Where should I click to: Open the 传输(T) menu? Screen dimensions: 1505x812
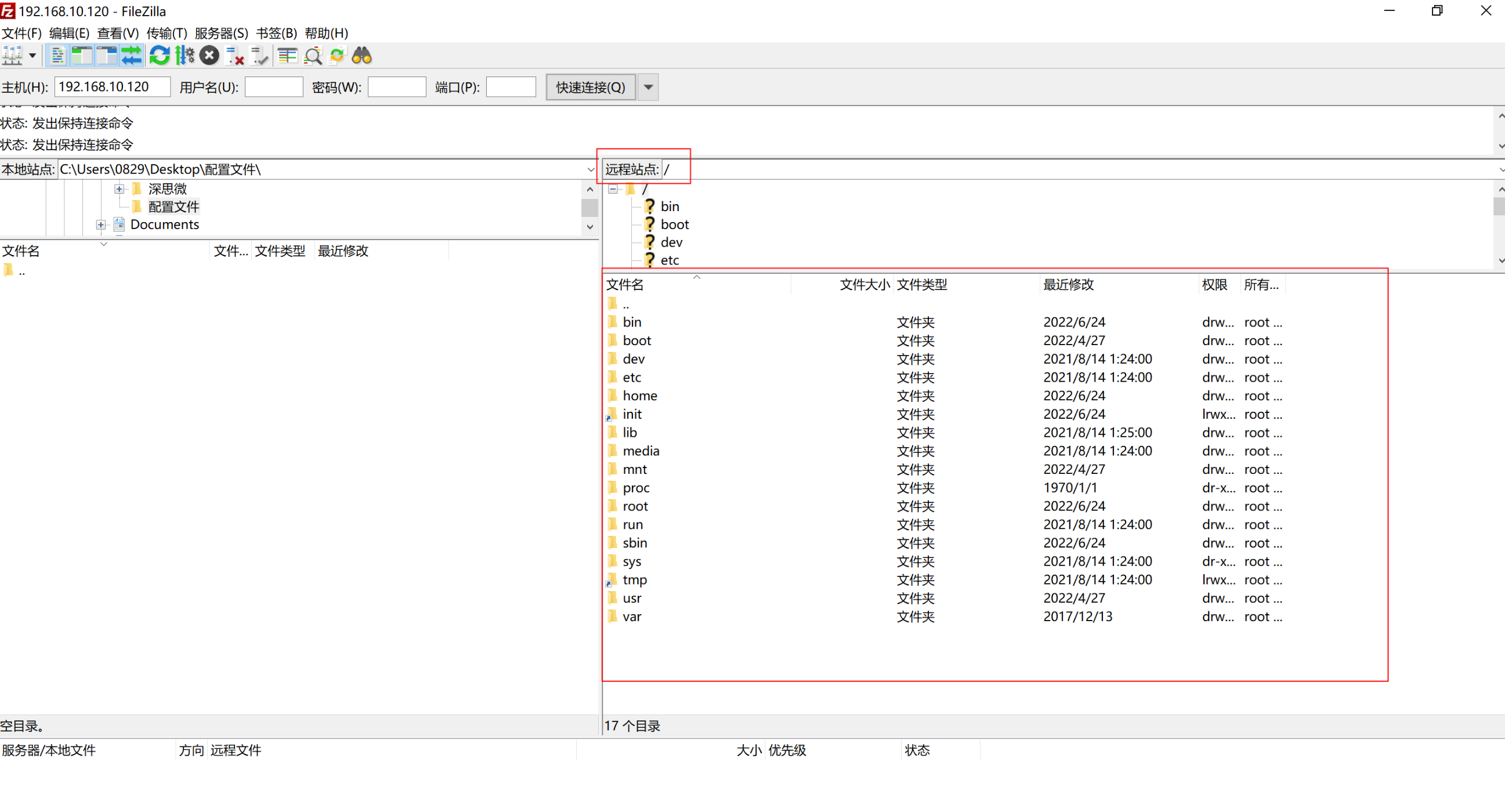167,33
